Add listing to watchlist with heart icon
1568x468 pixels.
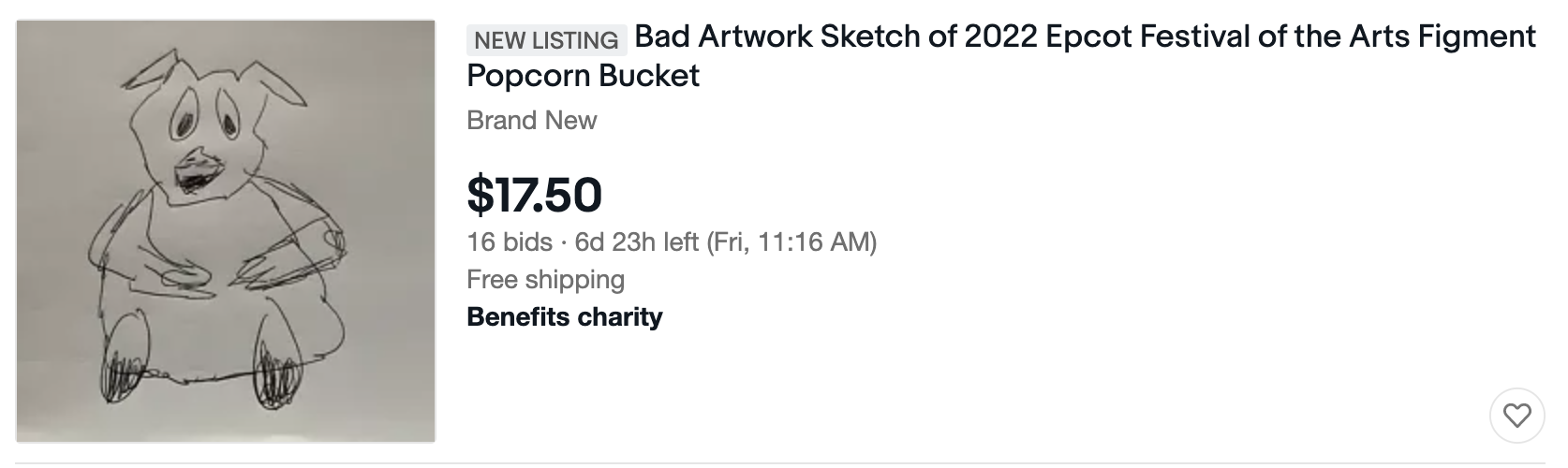click(1516, 415)
